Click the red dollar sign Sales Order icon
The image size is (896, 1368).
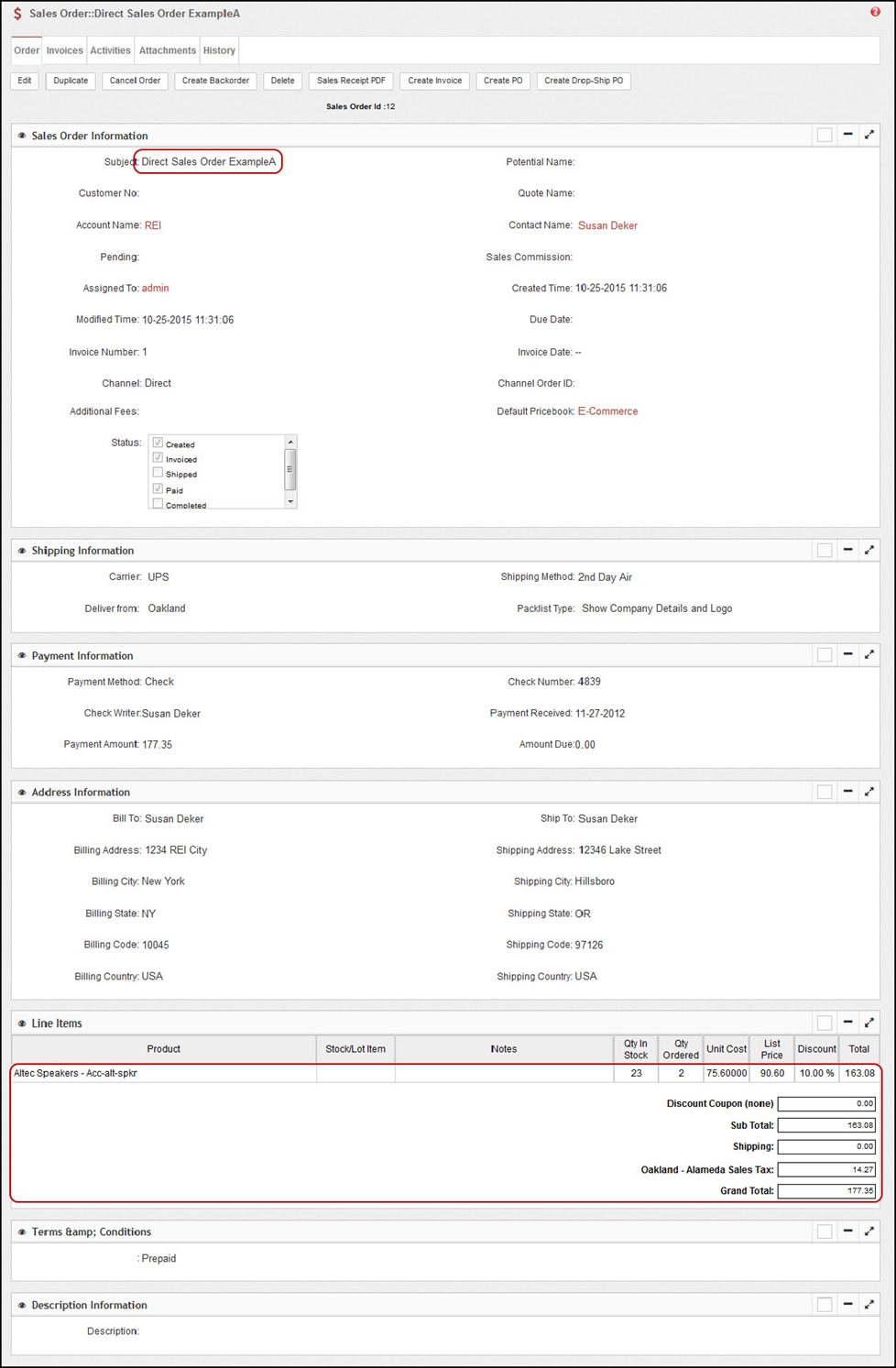click(x=17, y=14)
